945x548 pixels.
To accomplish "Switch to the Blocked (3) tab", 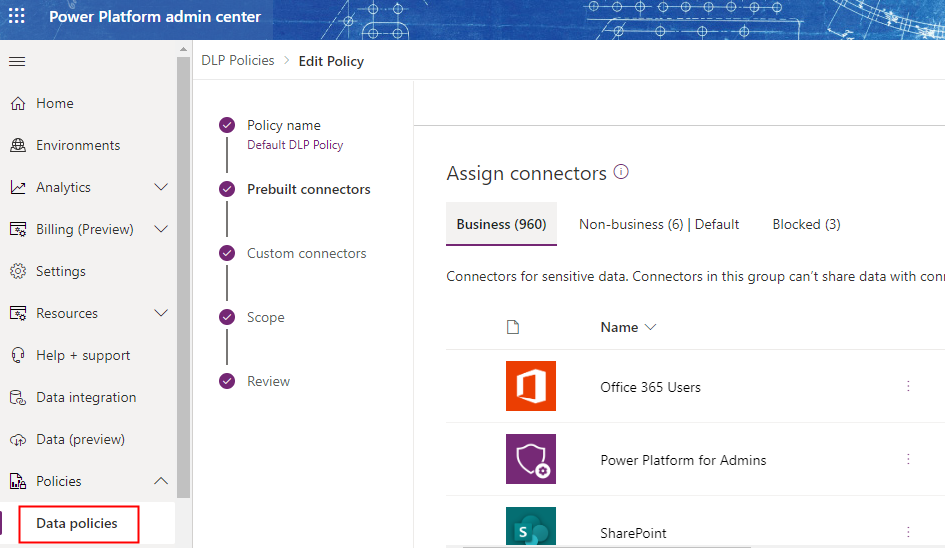I will [806, 224].
